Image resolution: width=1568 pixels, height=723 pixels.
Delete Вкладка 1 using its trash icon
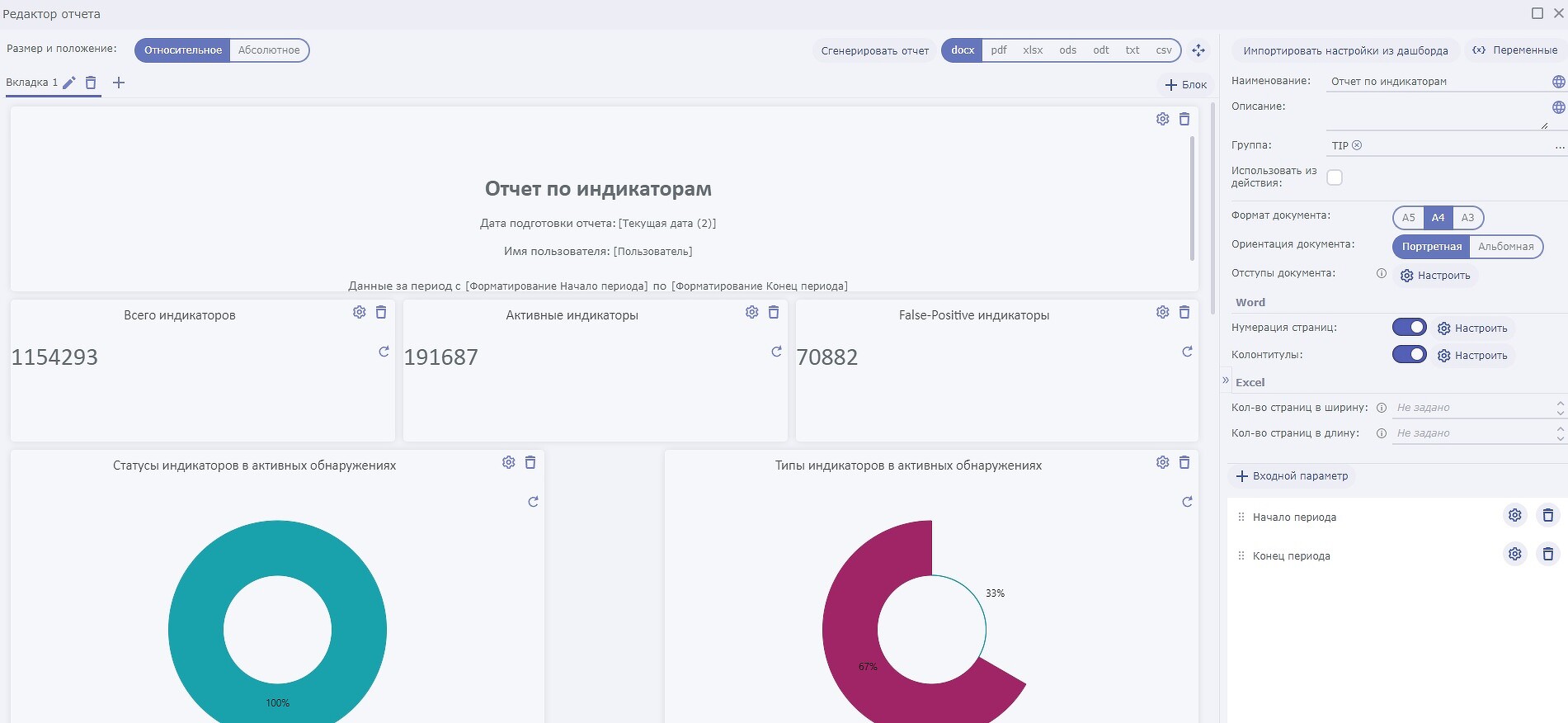pyautogui.click(x=91, y=83)
